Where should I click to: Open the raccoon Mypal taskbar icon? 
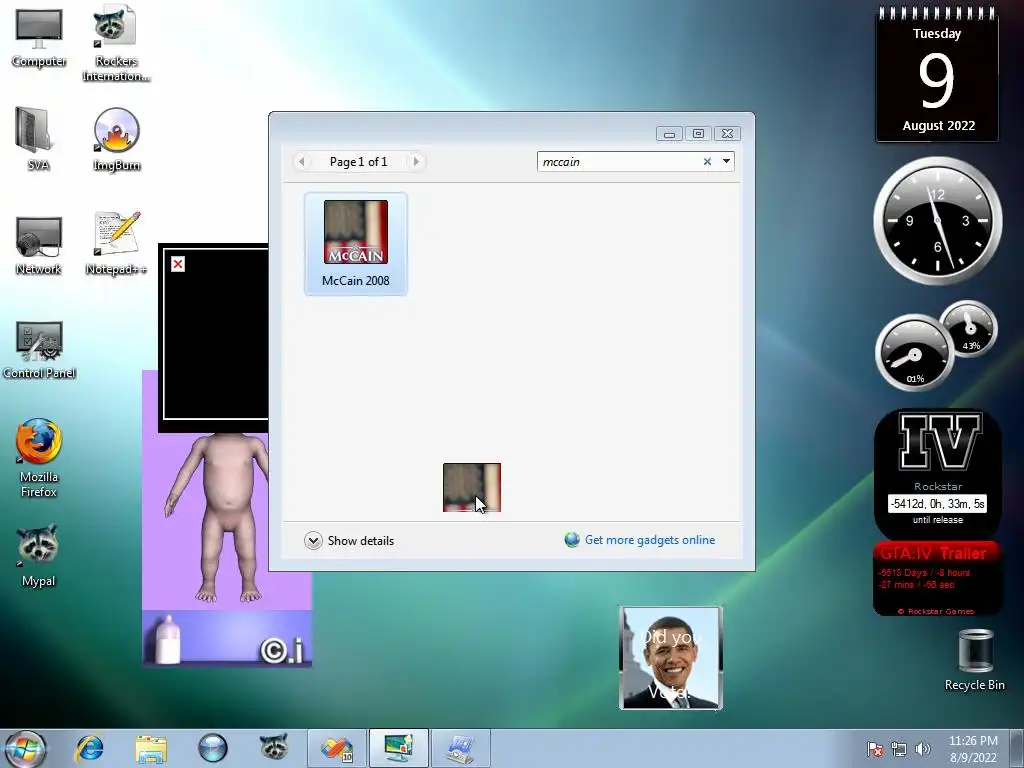(x=274, y=746)
